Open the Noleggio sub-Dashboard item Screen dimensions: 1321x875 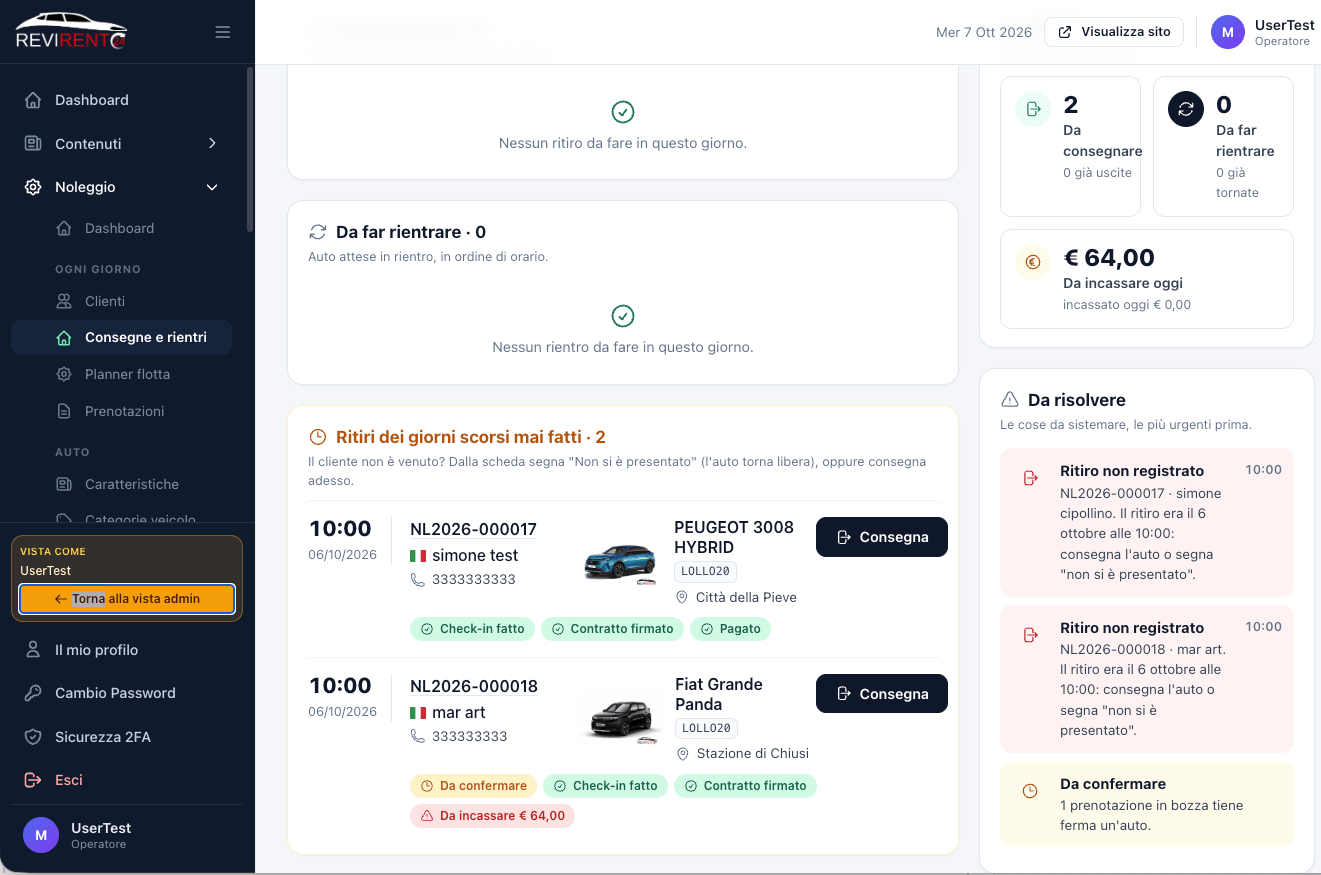coord(121,228)
